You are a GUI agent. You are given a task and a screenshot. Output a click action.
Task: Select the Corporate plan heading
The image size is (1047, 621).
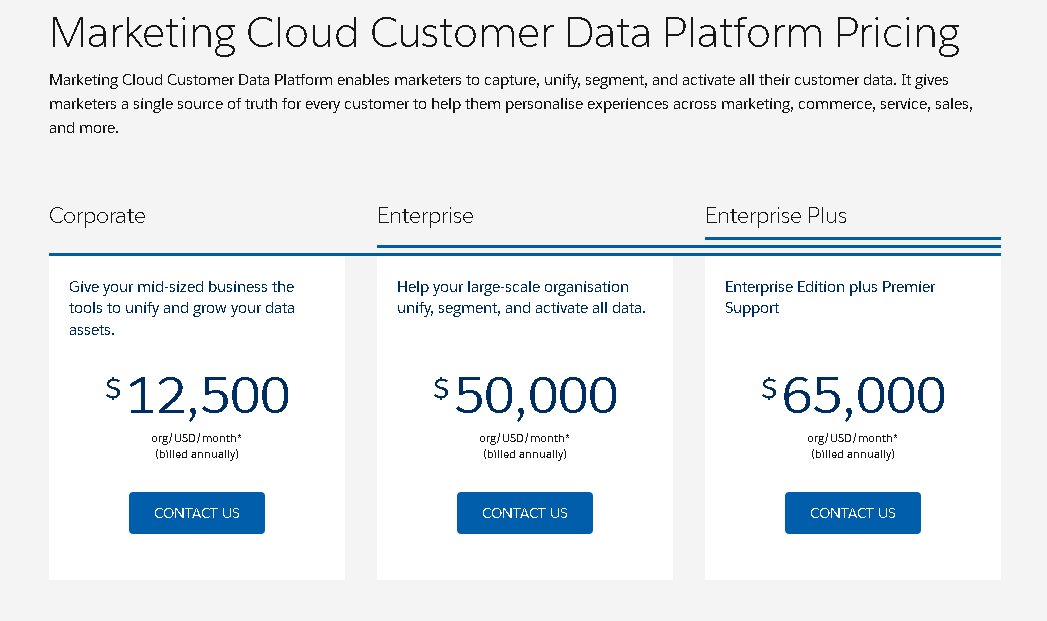(97, 216)
